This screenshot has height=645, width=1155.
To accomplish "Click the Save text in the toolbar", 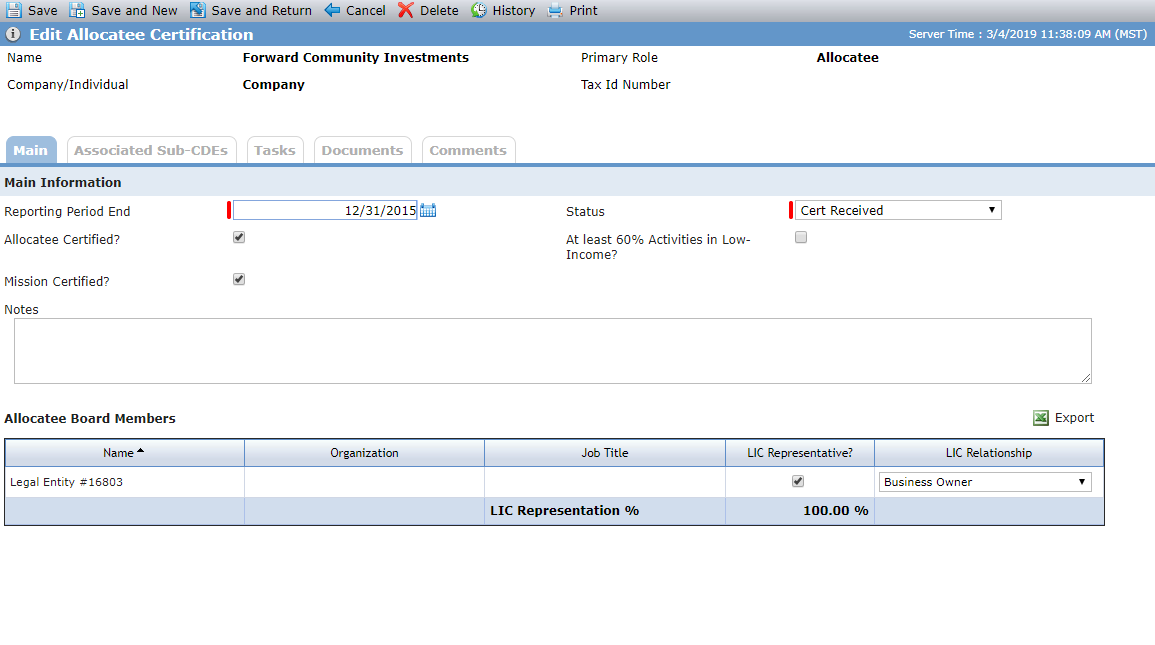I will click(43, 10).
